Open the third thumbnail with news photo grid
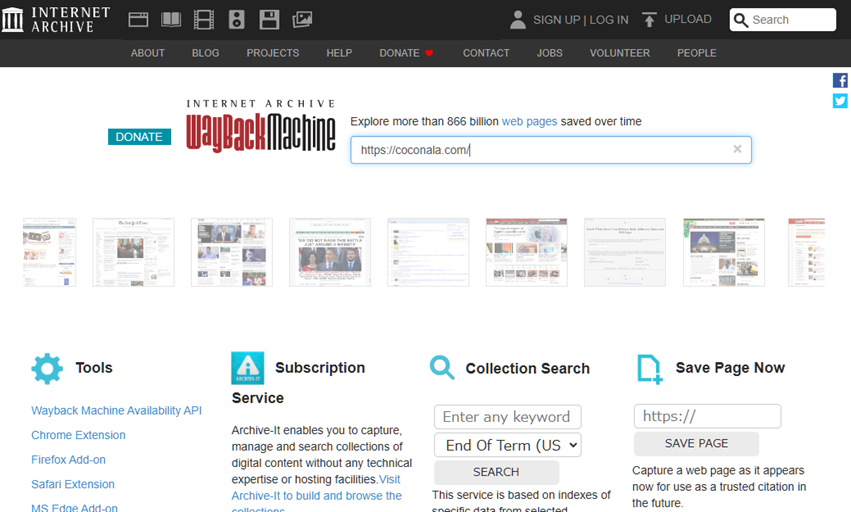The image size is (851, 512). (x=232, y=252)
